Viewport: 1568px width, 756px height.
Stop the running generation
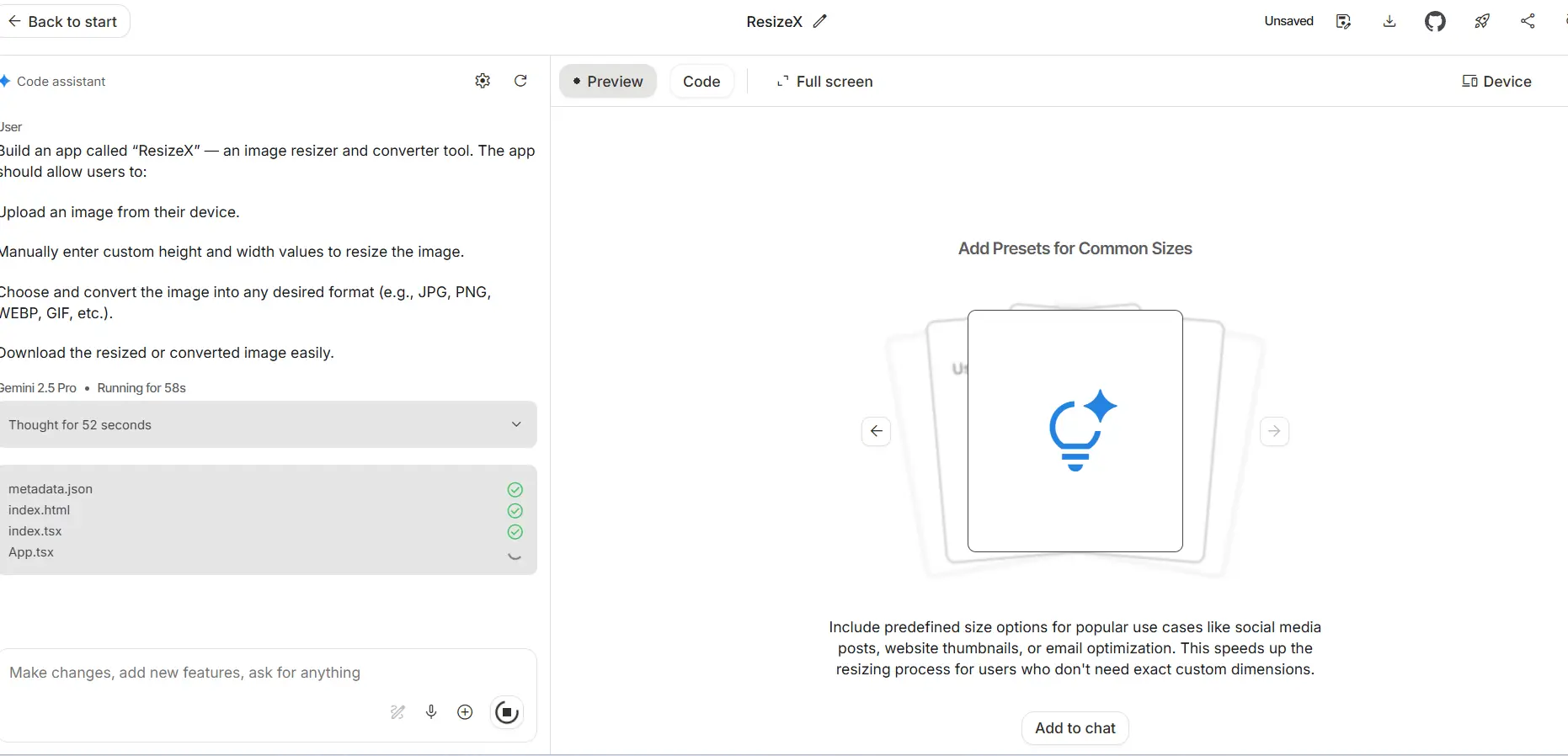pyautogui.click(x=506, y=712)
